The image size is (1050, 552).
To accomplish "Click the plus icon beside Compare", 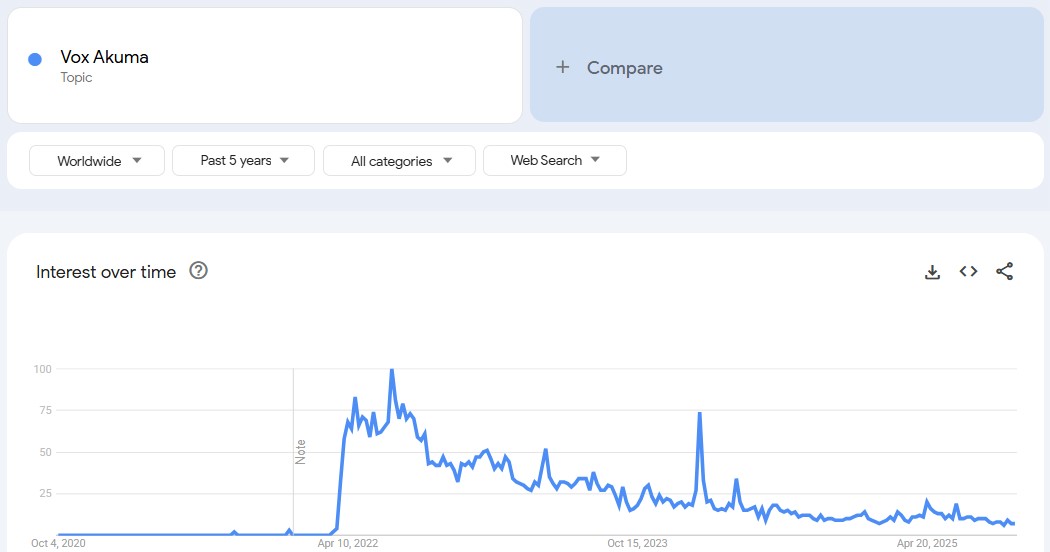I will click(563, 67).
